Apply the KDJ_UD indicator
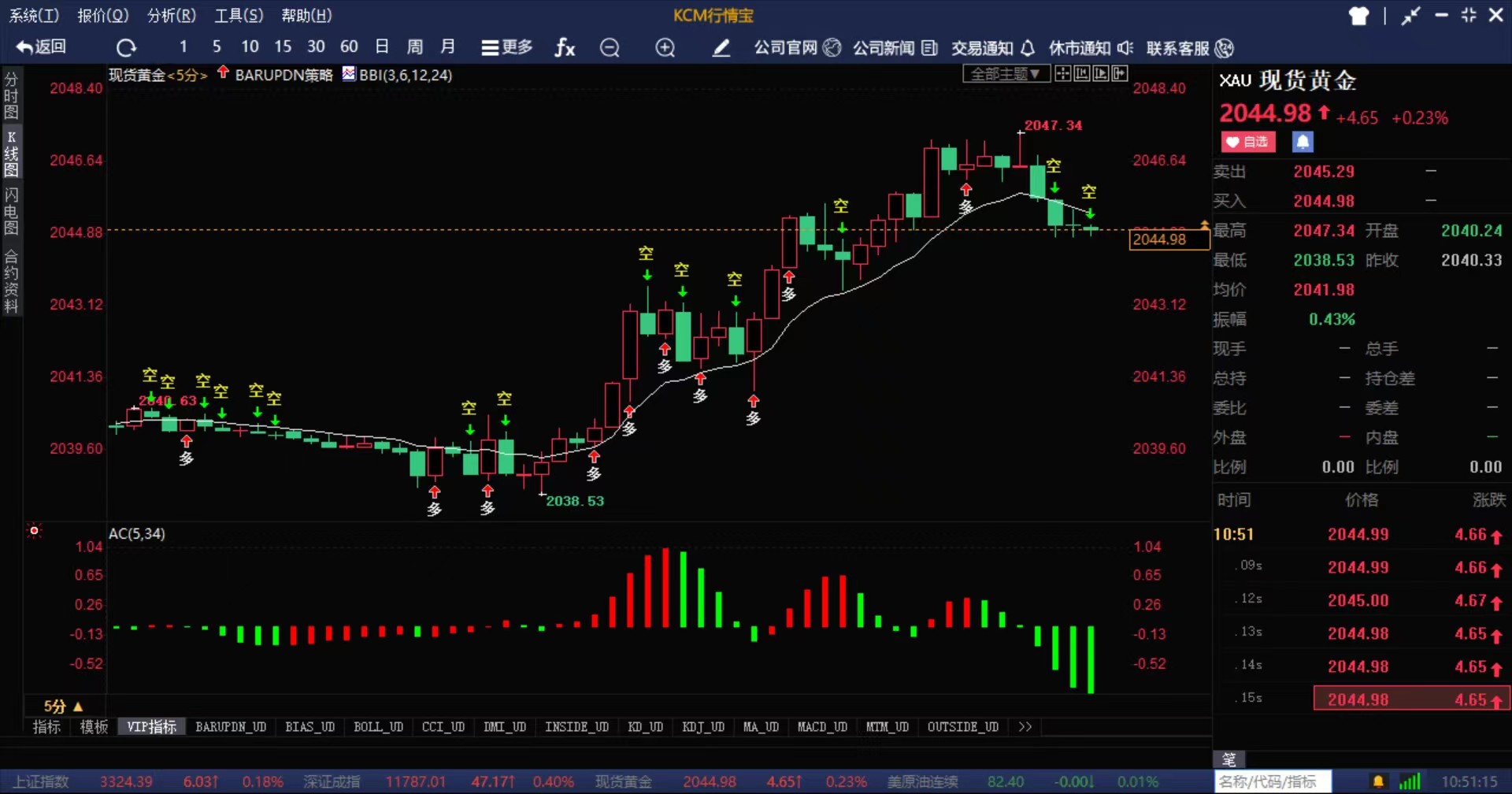The width and height of the screenshot is (1512, 794). pos(703,726)
